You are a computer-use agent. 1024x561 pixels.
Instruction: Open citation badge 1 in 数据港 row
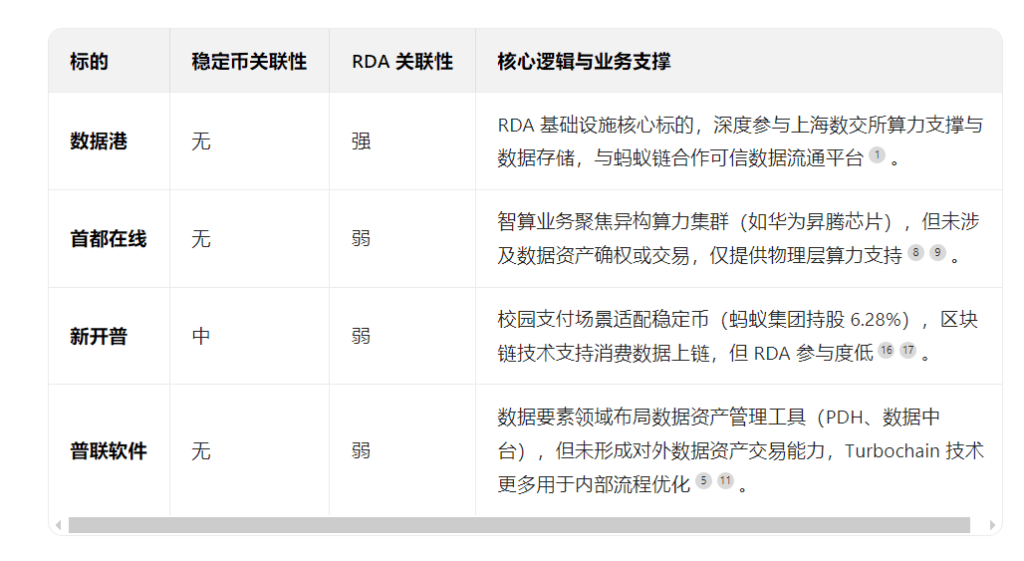click(x=877, y=155)
